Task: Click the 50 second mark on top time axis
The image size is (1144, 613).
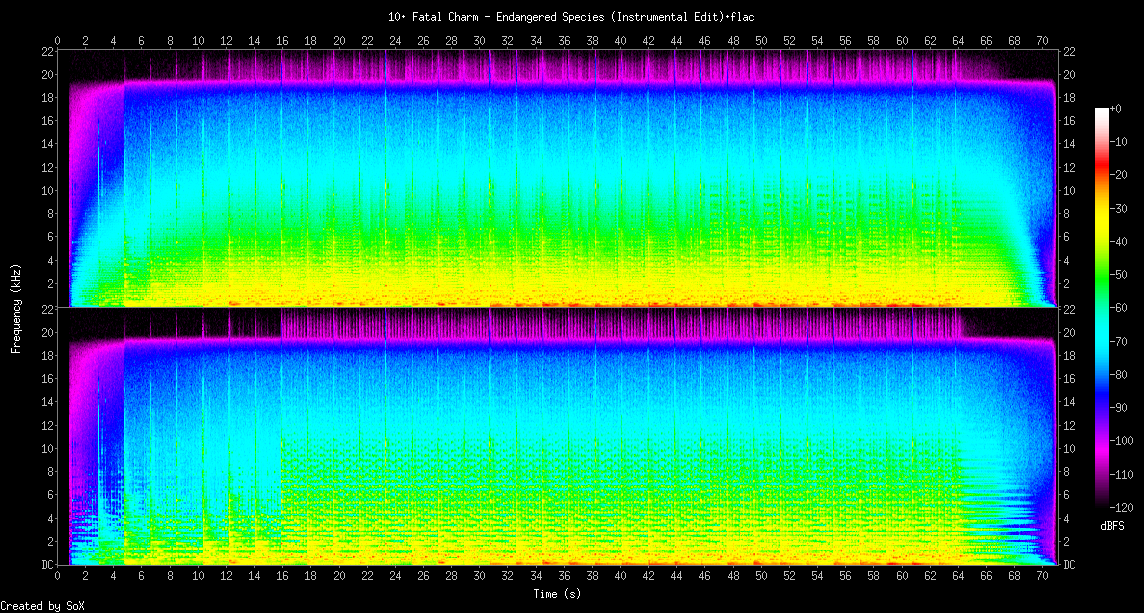Action: tap(761, 40)
